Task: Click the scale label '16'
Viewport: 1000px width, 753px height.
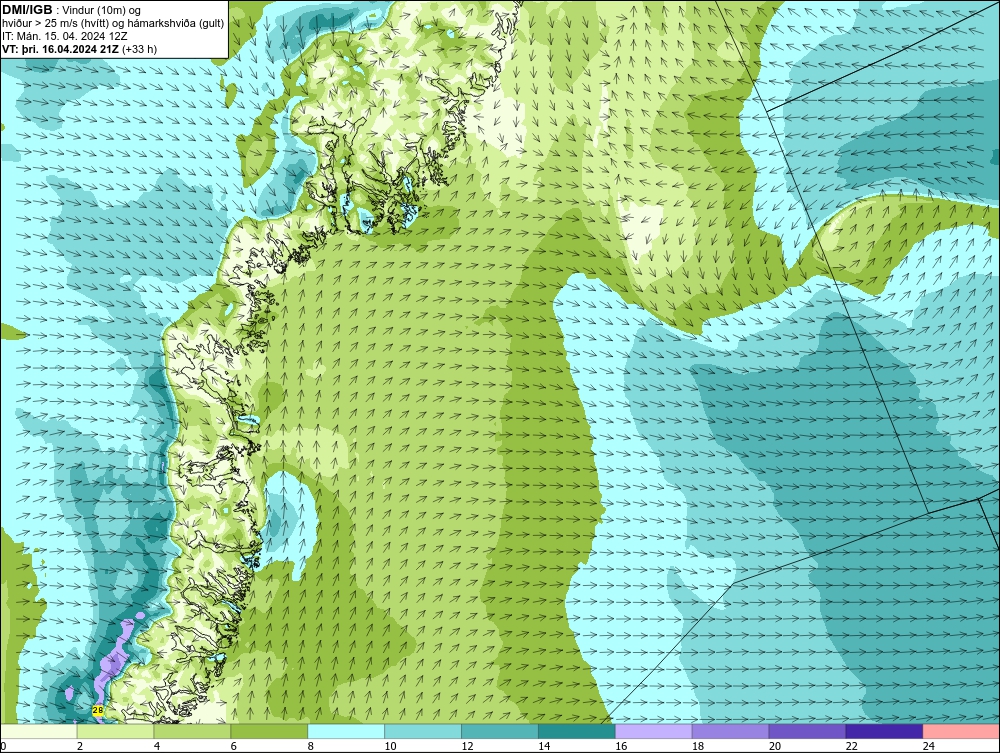Action: pos(621,746)
